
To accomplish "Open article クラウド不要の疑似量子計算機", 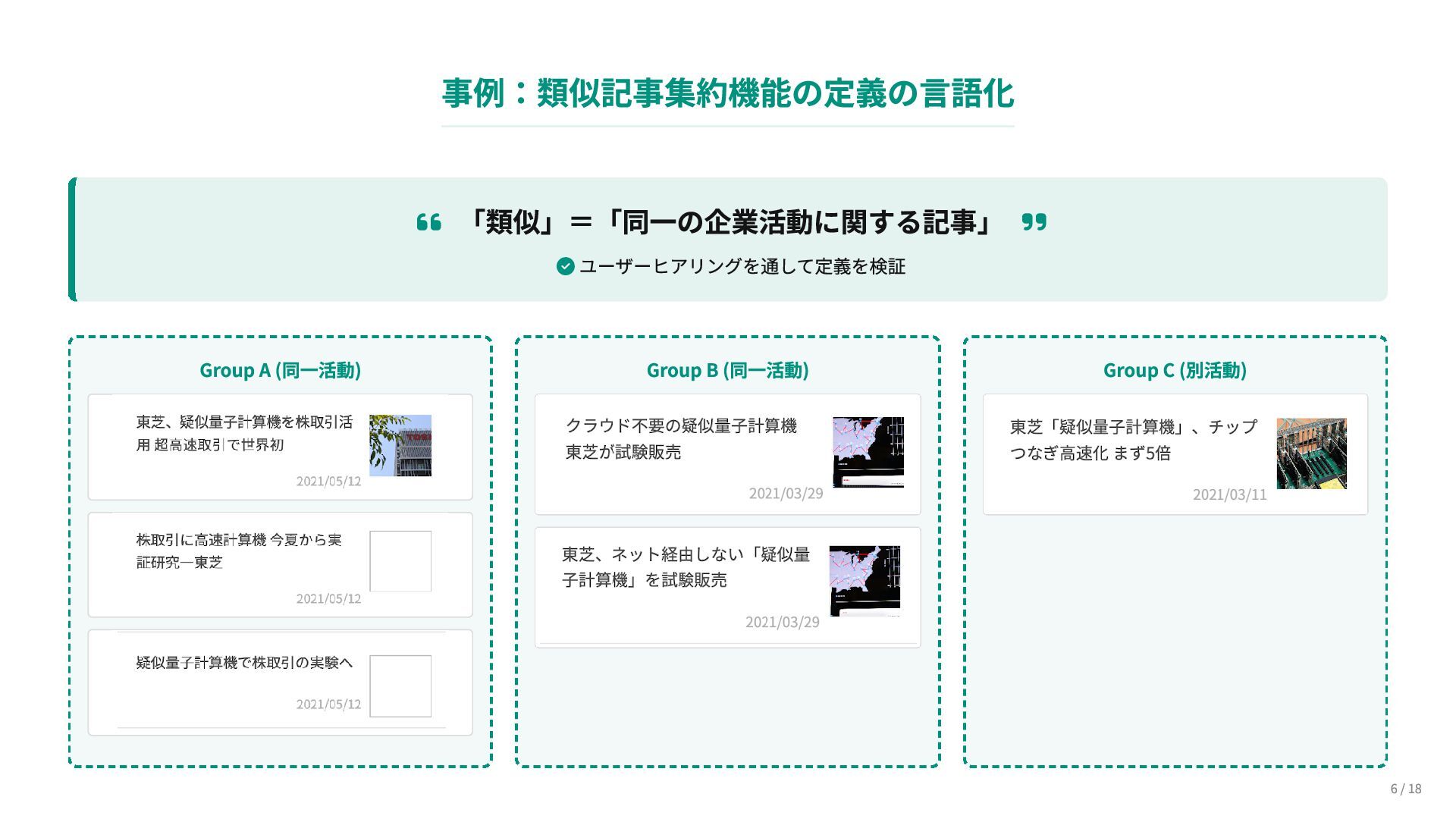I will click(x=681, y=438).
